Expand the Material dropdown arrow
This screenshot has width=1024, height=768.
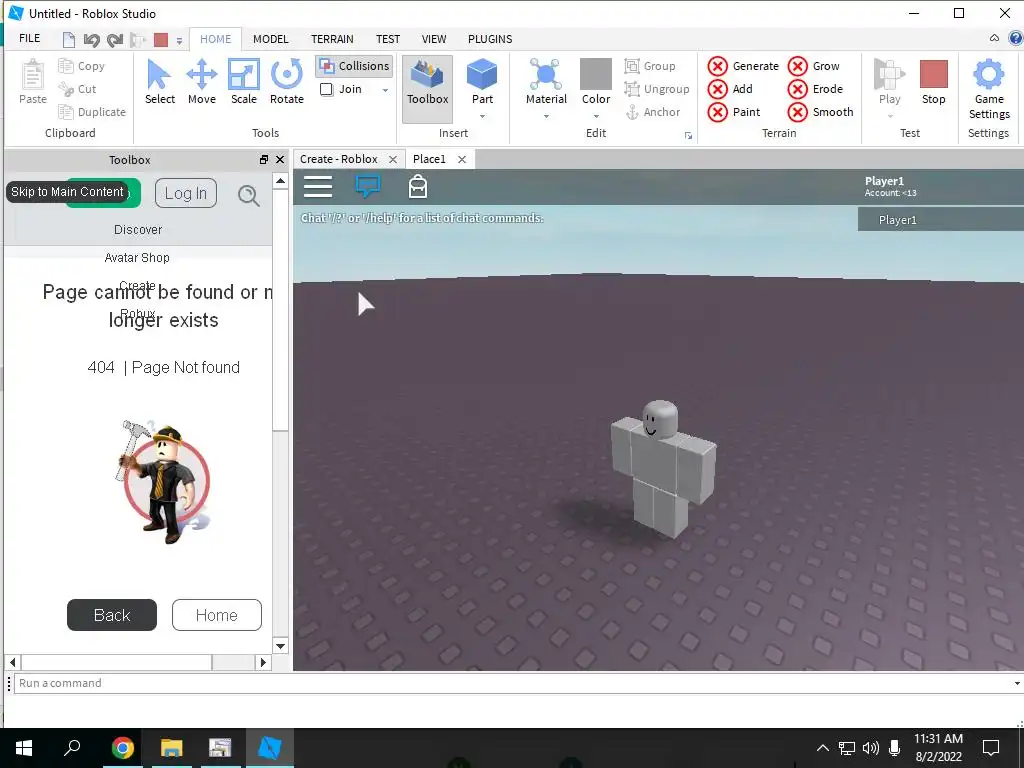(x=546, y=116)
